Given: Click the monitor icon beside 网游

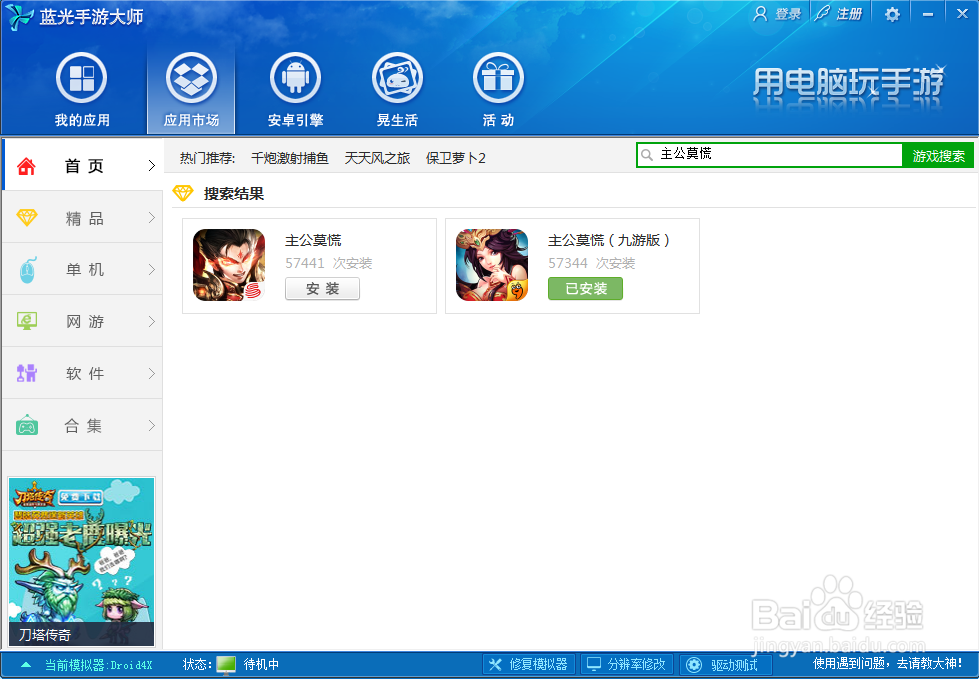Looking at the screenshot, I should click(27, 321).
